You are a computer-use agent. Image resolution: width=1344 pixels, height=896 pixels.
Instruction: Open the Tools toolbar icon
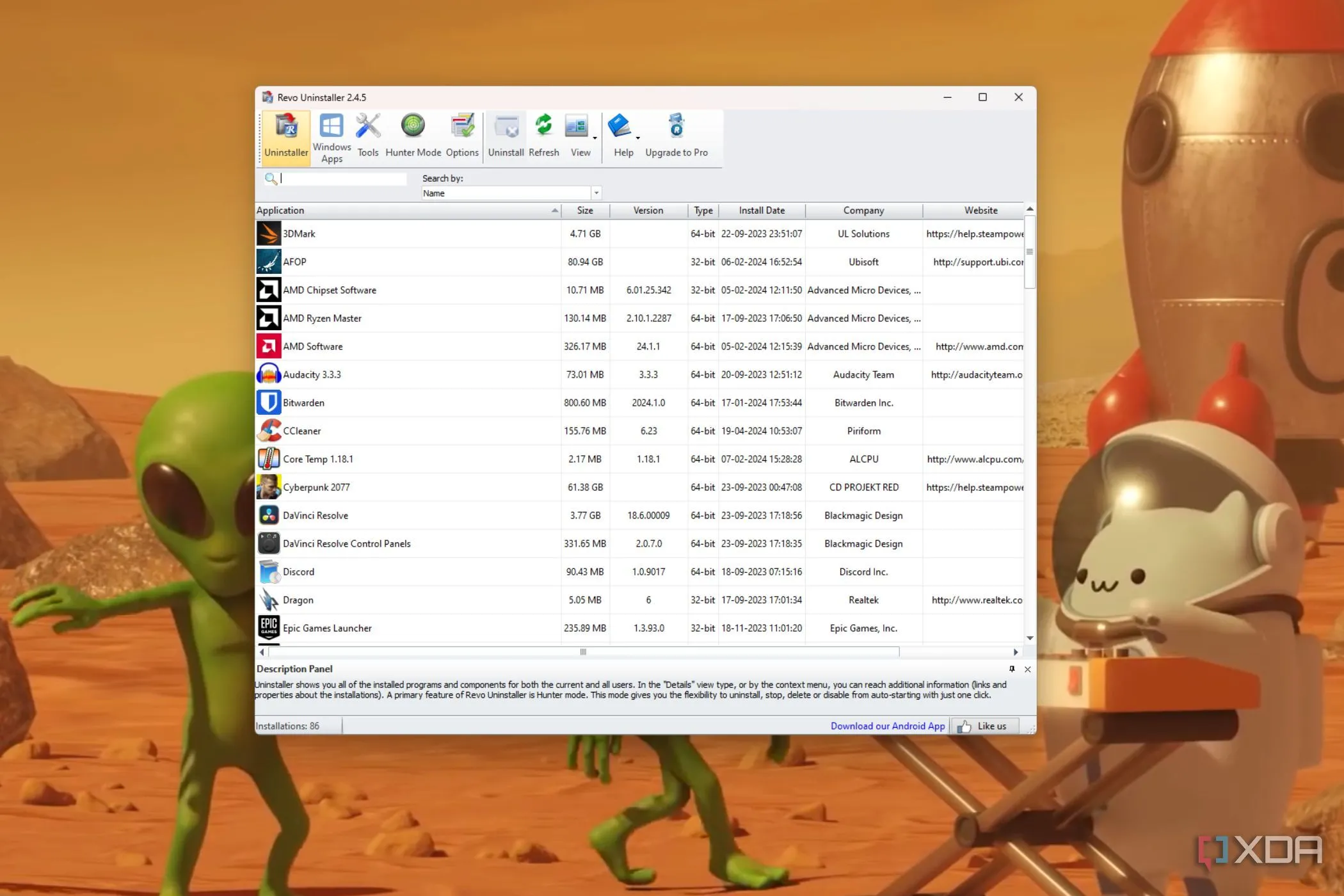tap(368, 136)
